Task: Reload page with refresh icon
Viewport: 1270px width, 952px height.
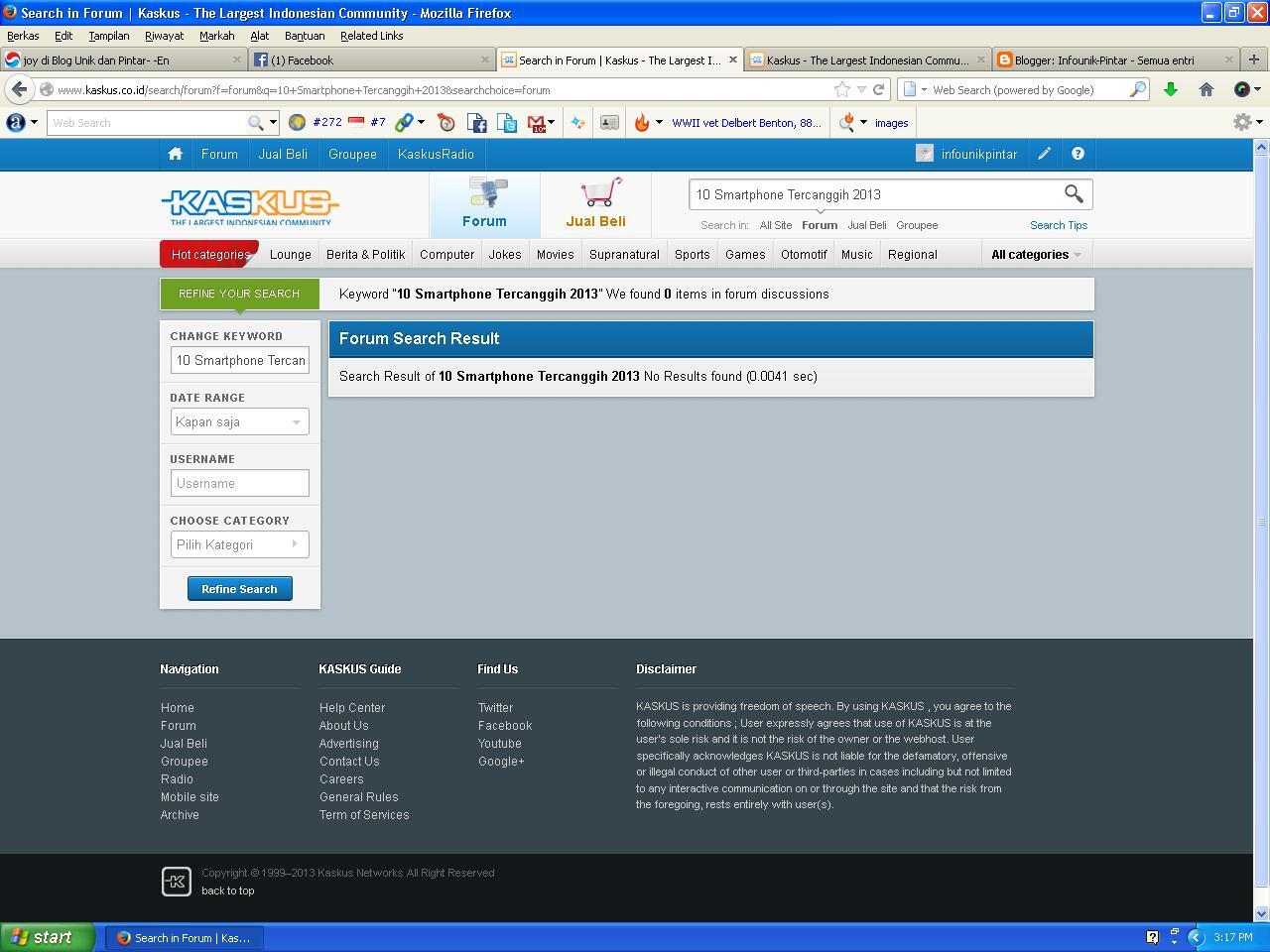Action: (x=878, y=89)
